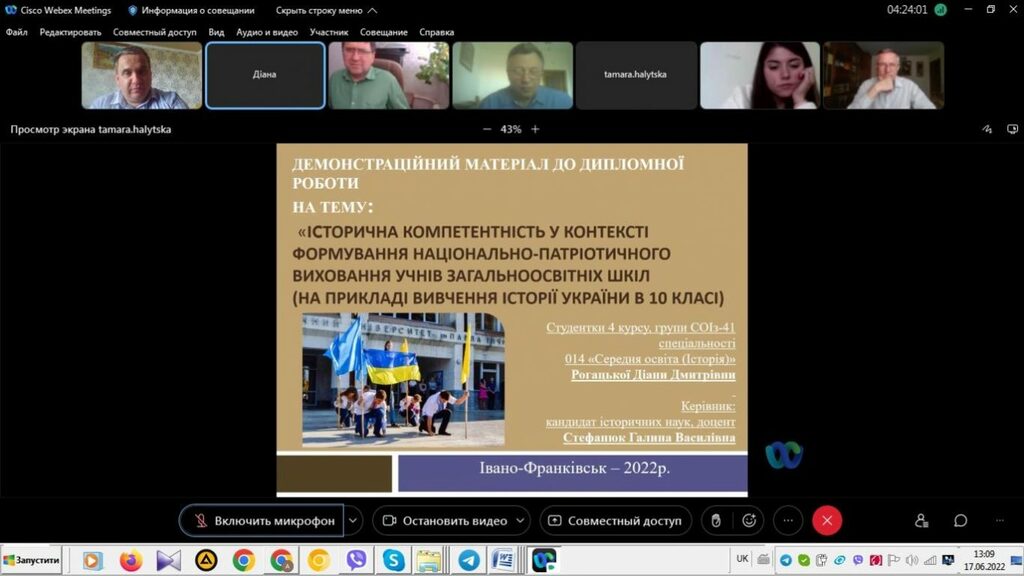Select Діана's participant video tile
The height and width of the screenshot is (576, 1024).
point(265,75)
